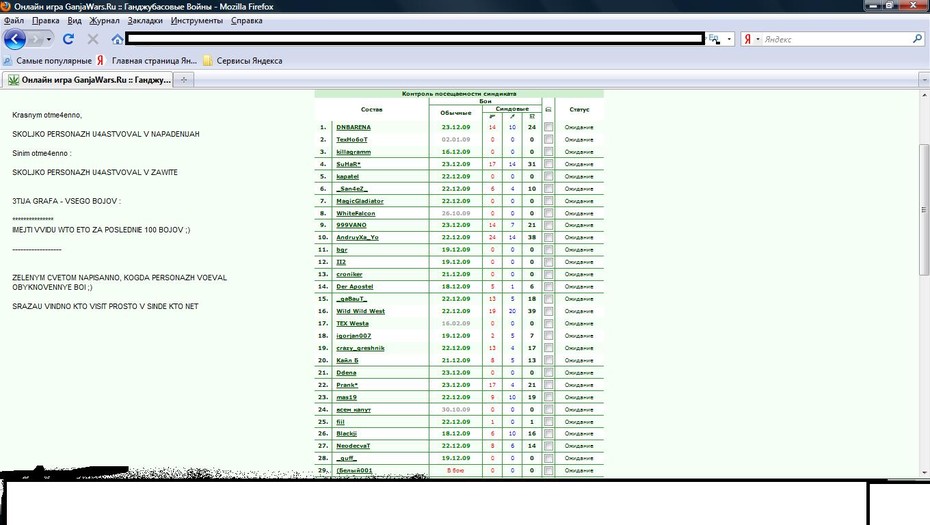Click in the Яндекс search field
The width and height of the screenshot is (930, 525).
(x=836, y=39)
